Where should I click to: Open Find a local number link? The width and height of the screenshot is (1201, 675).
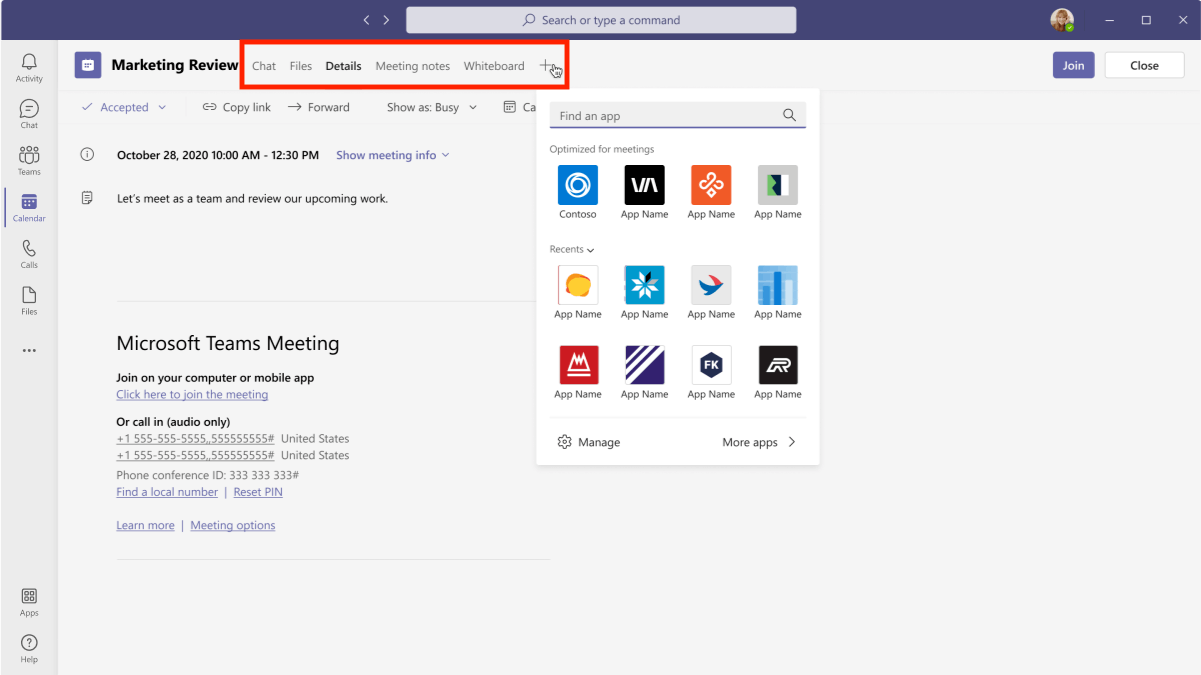pos(167,492)
